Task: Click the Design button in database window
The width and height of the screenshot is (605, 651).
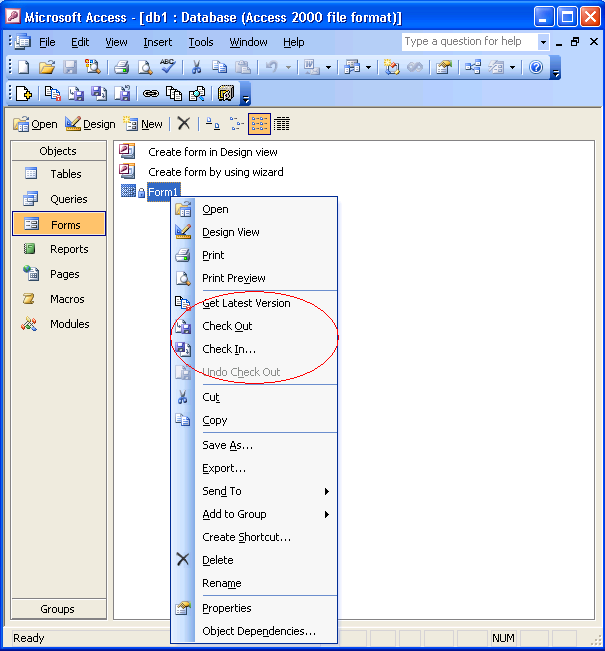Action: pyautogui.click(x=90, y=124)
